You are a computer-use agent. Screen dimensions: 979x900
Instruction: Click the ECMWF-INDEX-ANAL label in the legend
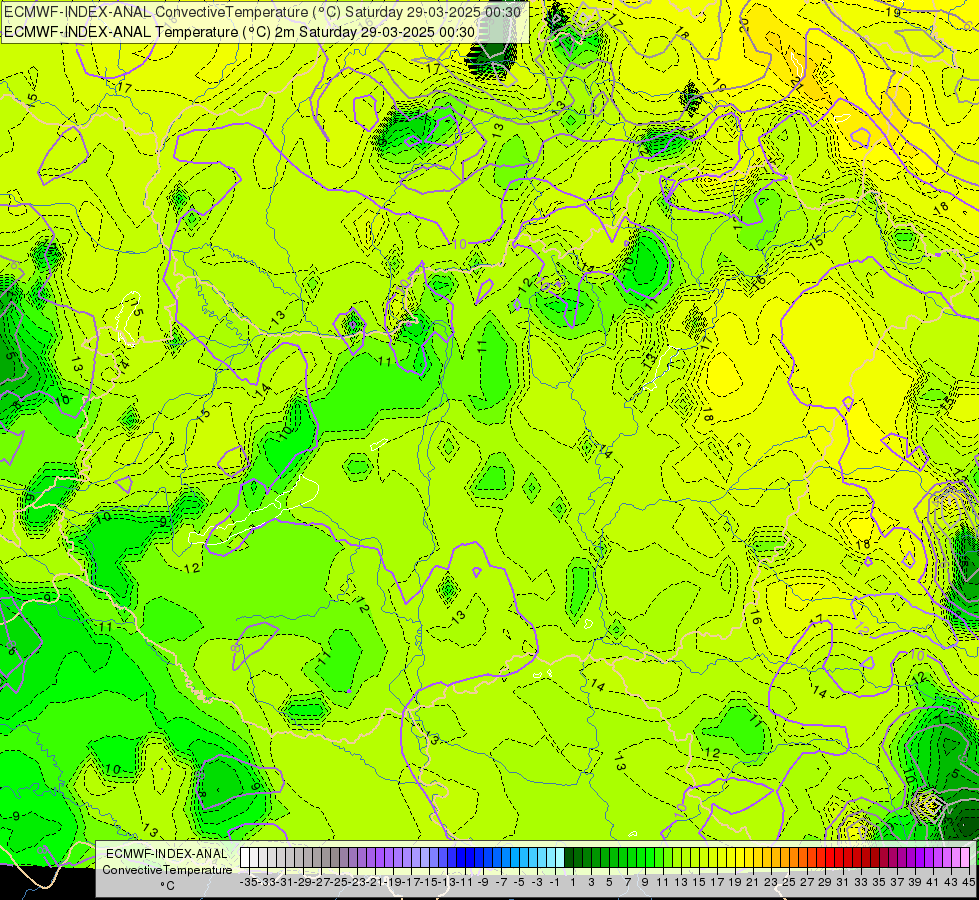(x=167, y=854)
